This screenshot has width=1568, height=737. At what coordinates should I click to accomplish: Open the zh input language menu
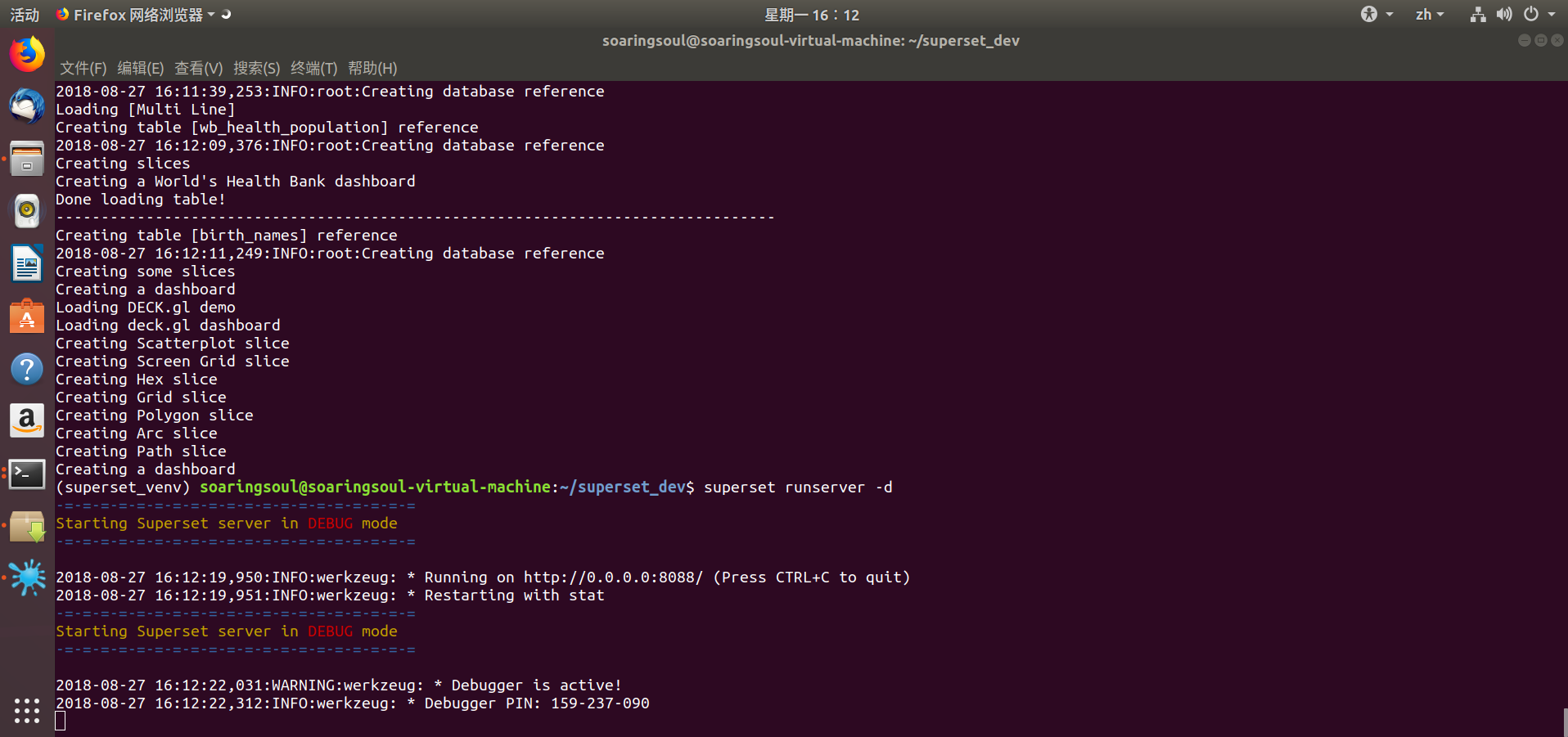1430,14
